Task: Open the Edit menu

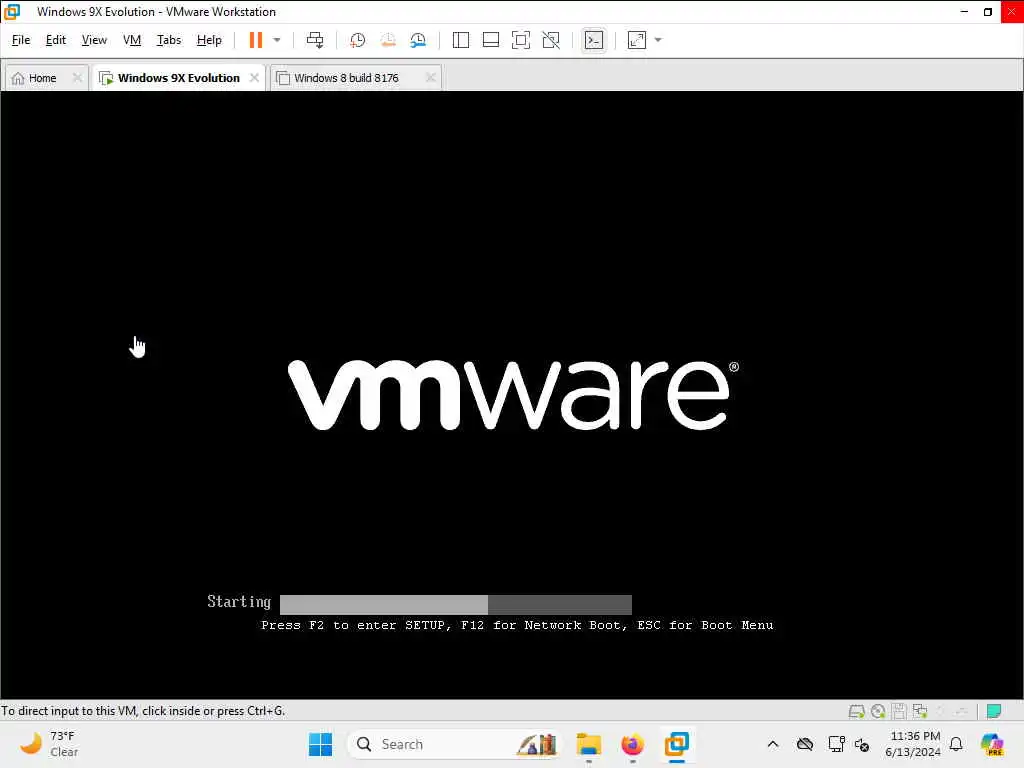Action: pos(56,40)
